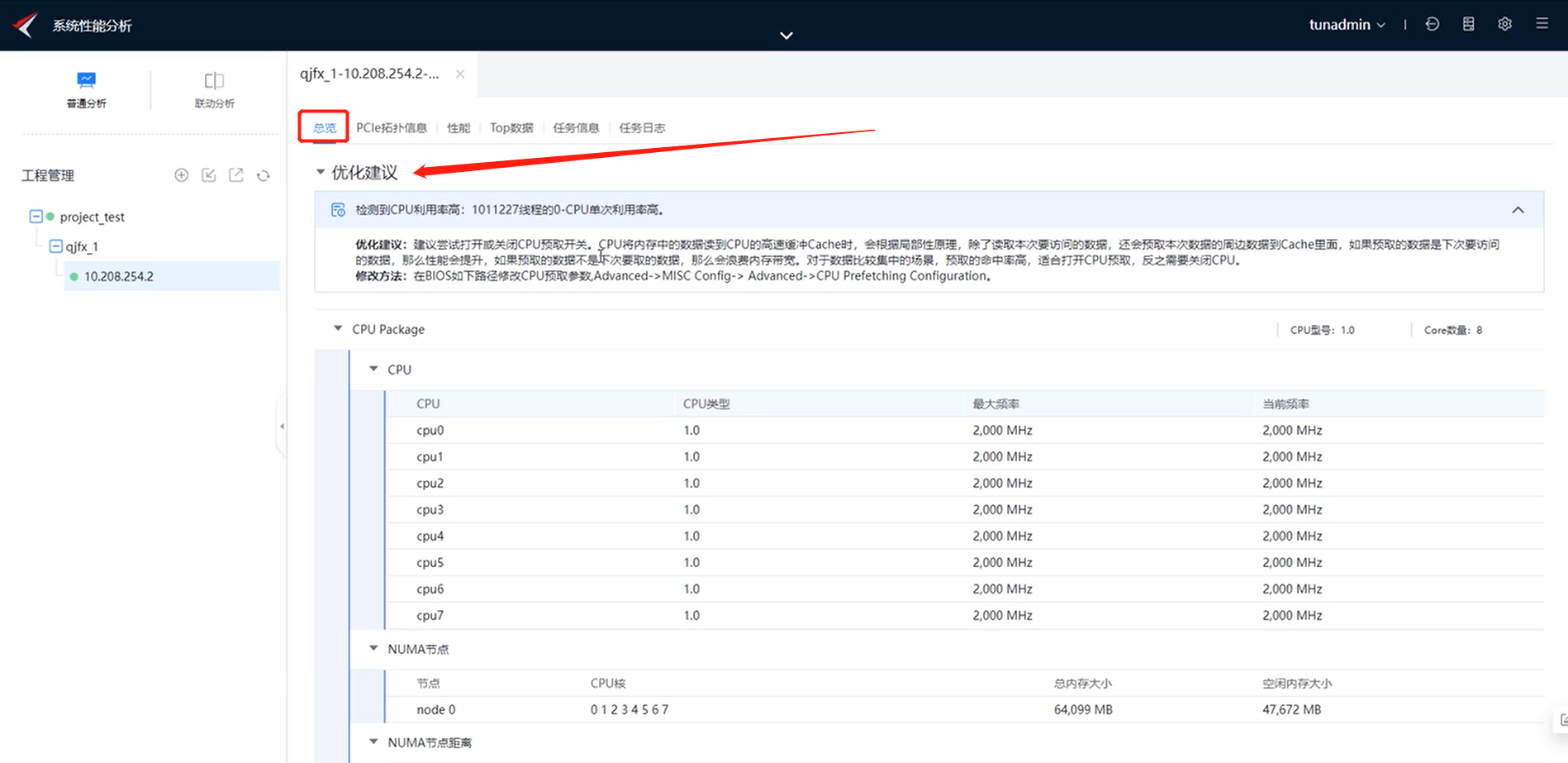The width and height of the screenshot is (1568, 763).
Task: Click the 空闲内存大小 column header
Action: point(1297,683)
